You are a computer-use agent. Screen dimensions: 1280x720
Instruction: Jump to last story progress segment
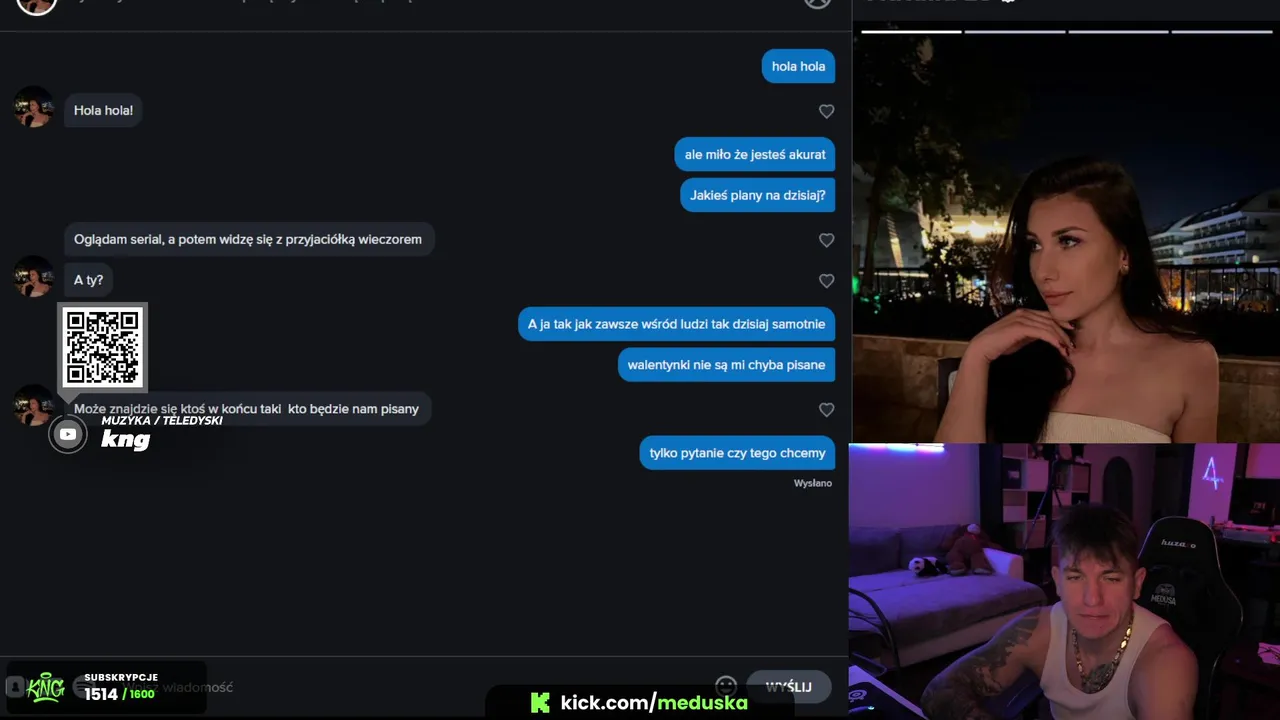(x=1222, y=32)
